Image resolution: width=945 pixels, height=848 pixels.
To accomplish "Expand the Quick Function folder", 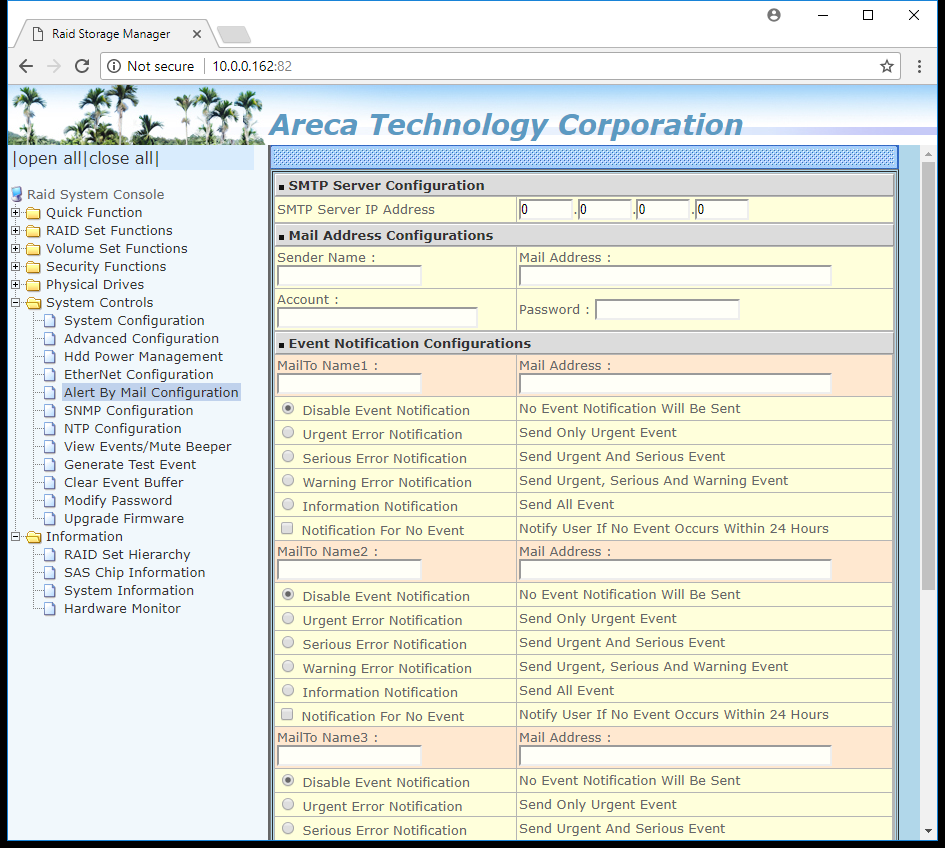I will 16,213.
